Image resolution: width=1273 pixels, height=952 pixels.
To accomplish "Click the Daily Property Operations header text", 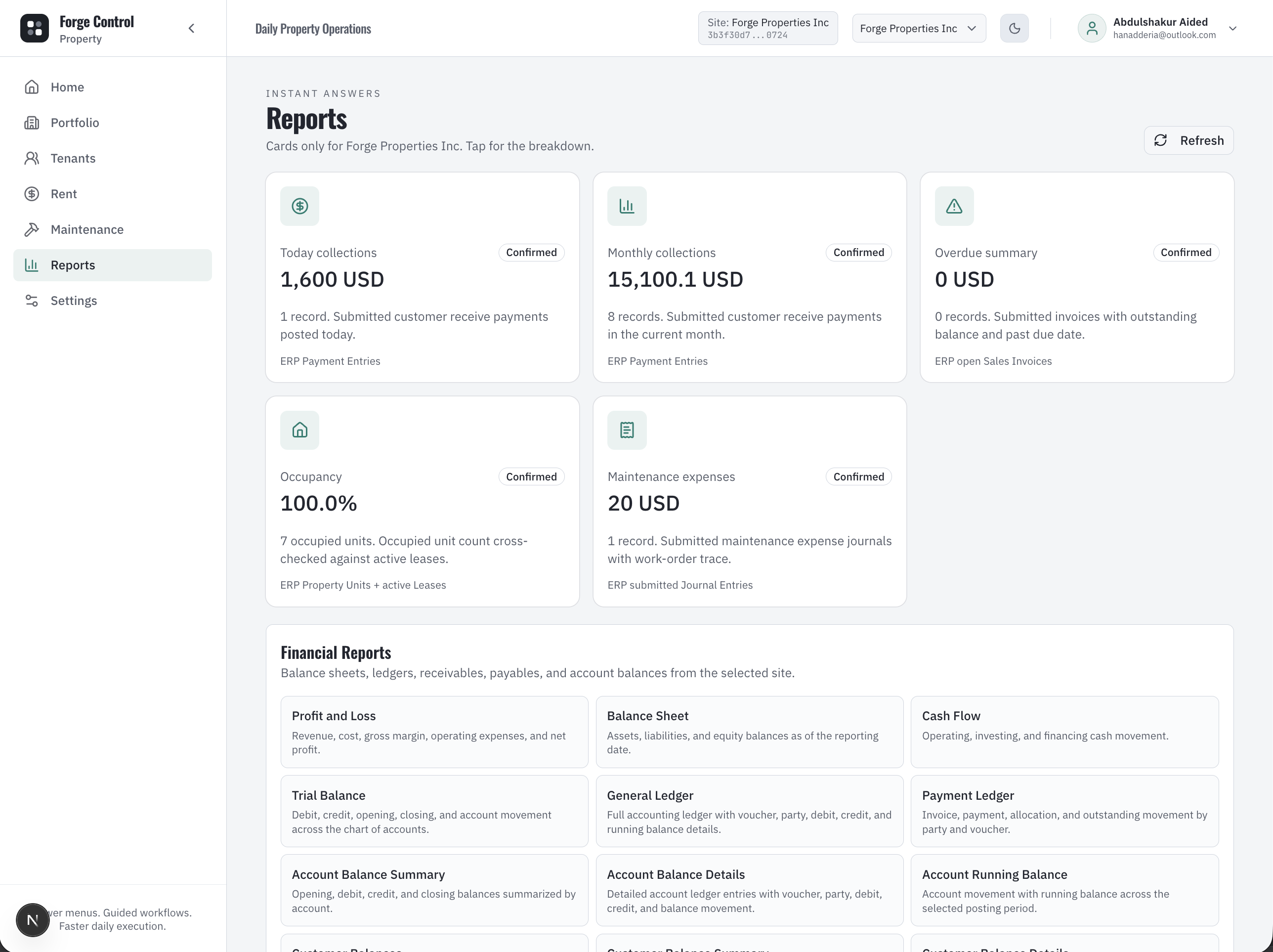I will [313, 29].
